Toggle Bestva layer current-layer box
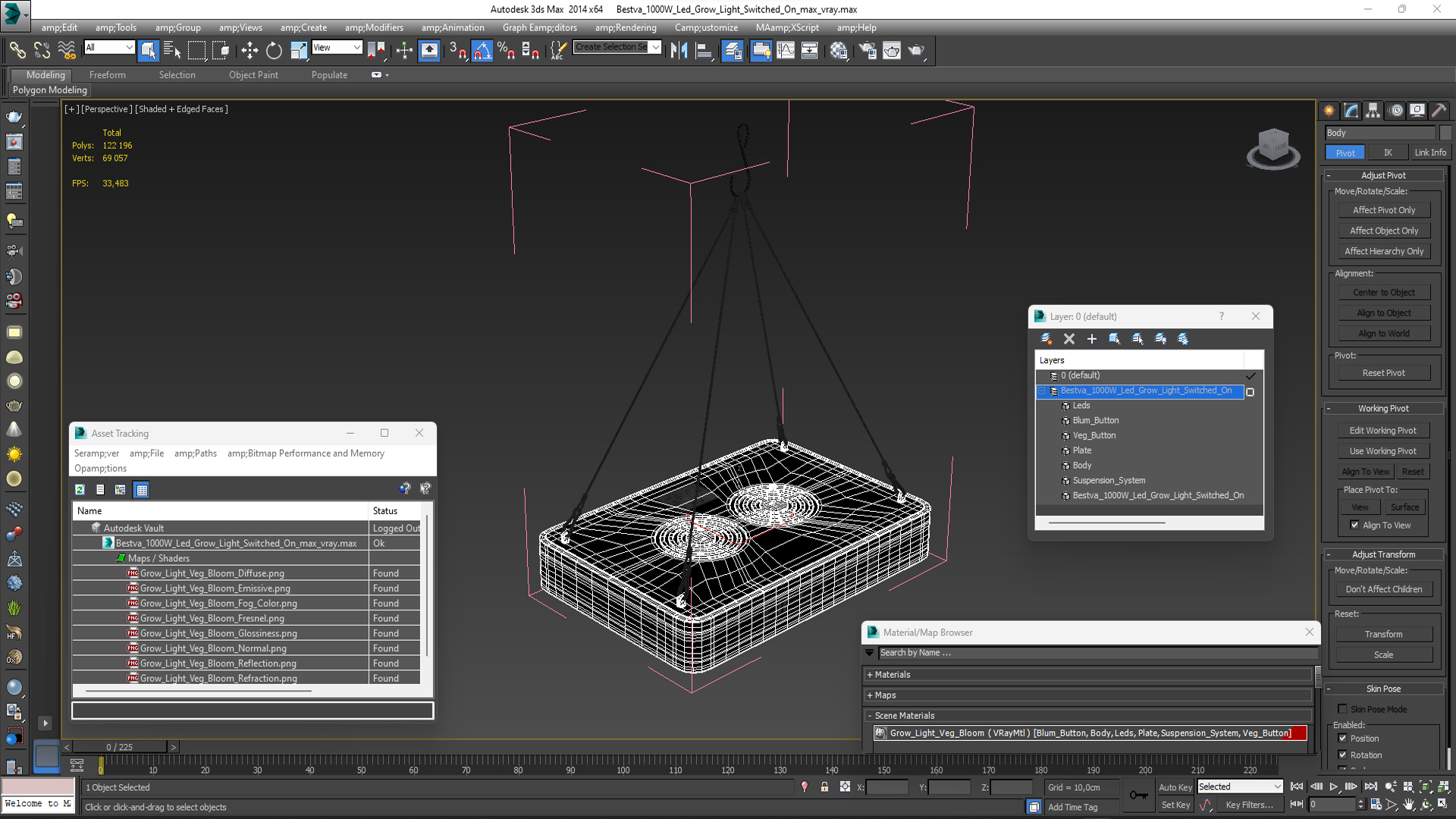This screenshot has width=1456, height=819. pyautogui.click(x=1250, y=392)
